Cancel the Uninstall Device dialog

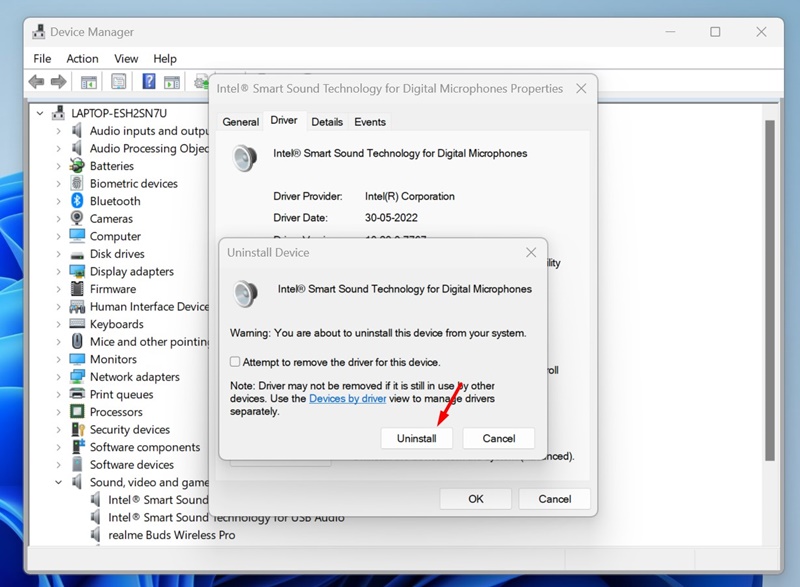[498, 439]
